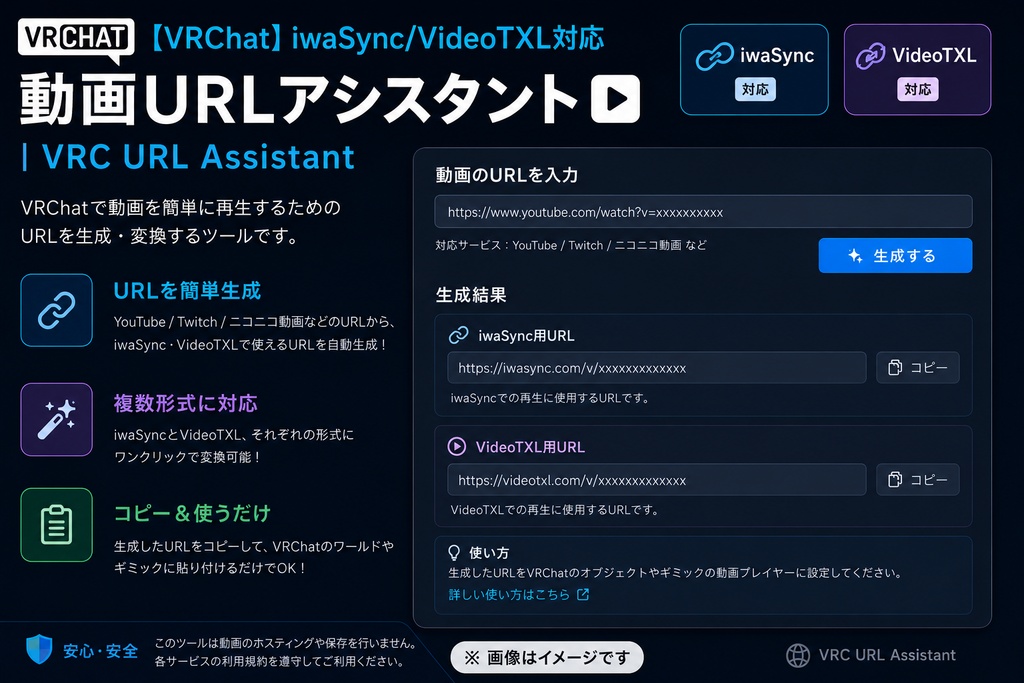
Task: Click the link icon tile for URLを簡単生成
Action: [x=57, y=310]
